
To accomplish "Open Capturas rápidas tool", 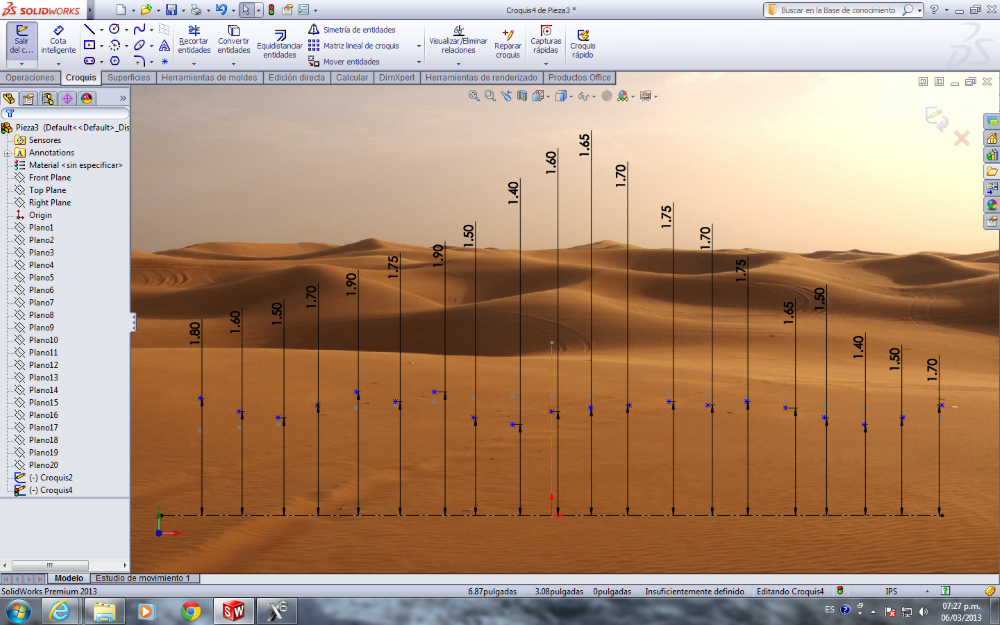I will (x=546, y=40).
